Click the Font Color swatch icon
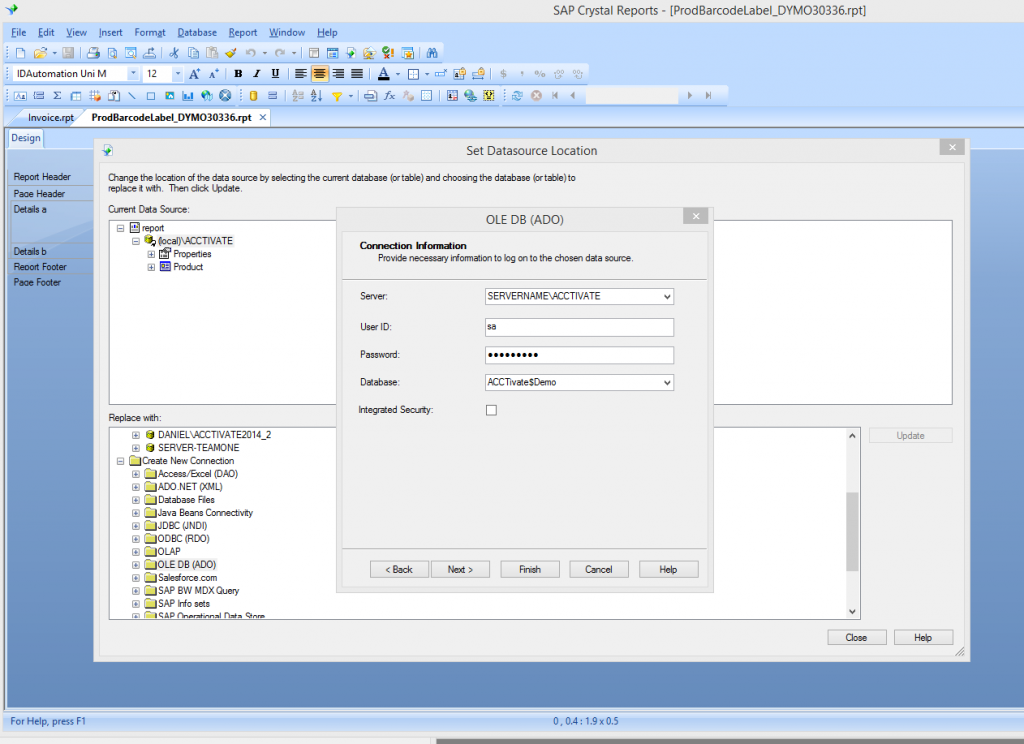This screenshot has height=744, width=1024. click(x=384, y=74)
